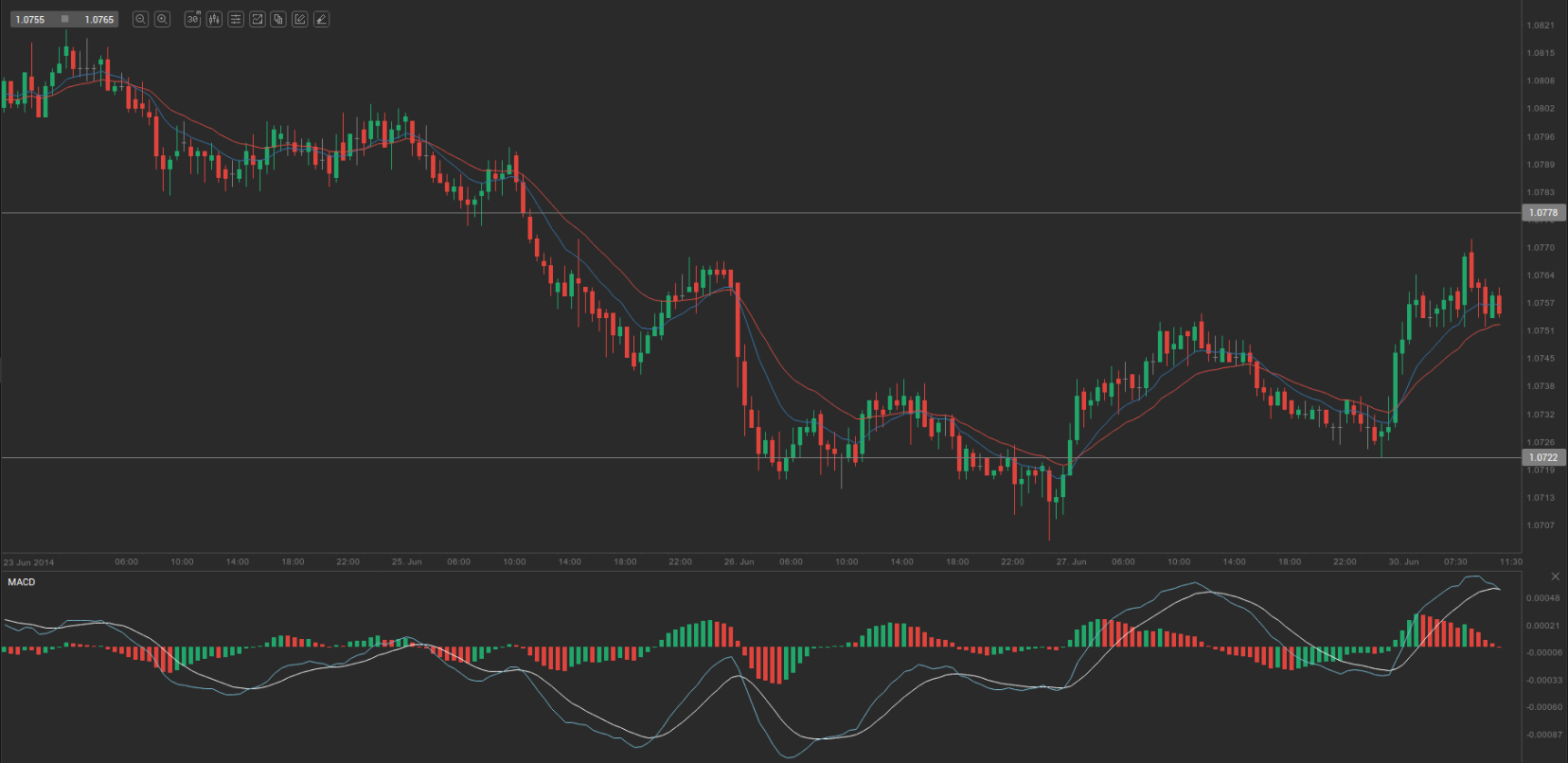The image size is (1568, 763).
Task: Select the 1.0778 price level marker
Action: (1543, 213)
